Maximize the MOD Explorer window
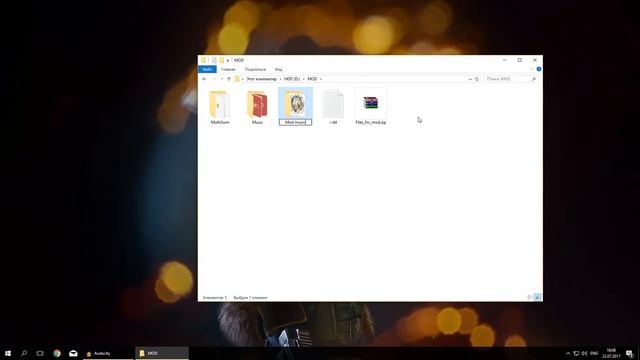The image size is (640, 360). (520, 60)
